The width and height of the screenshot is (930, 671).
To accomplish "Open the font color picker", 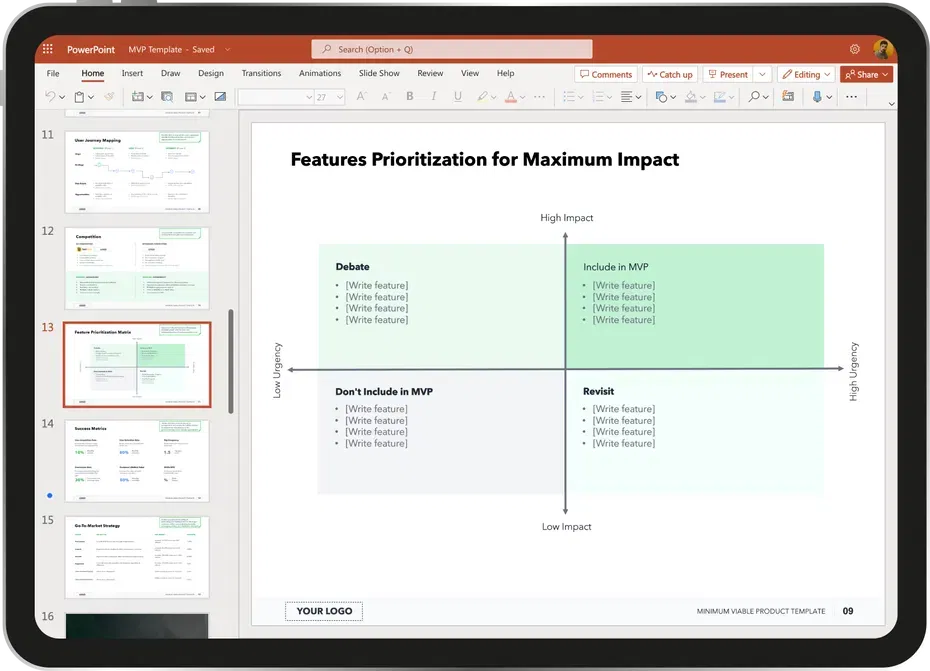I will tap(511, 97).
